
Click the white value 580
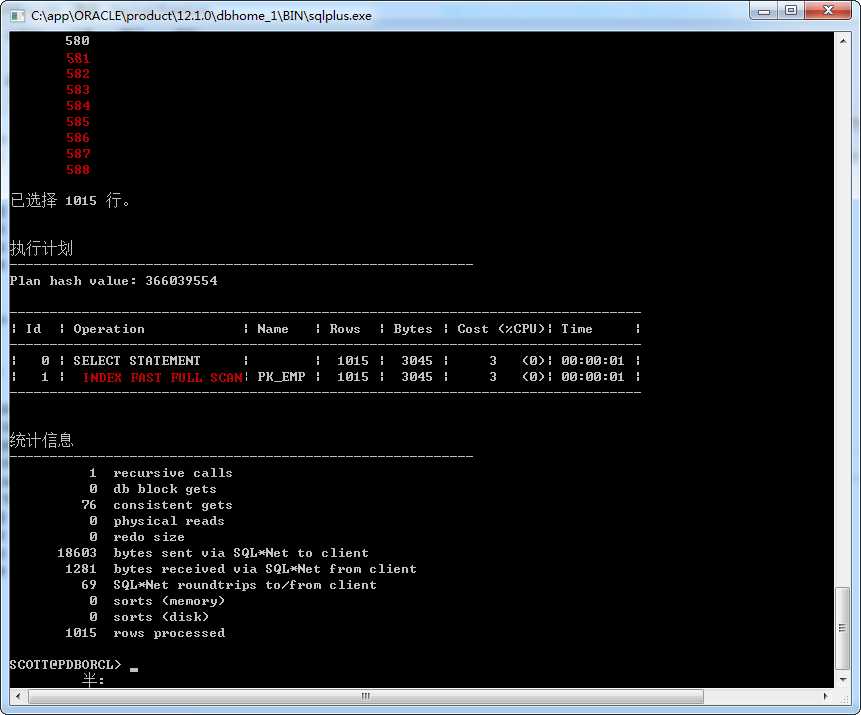(x=77, y=41)
